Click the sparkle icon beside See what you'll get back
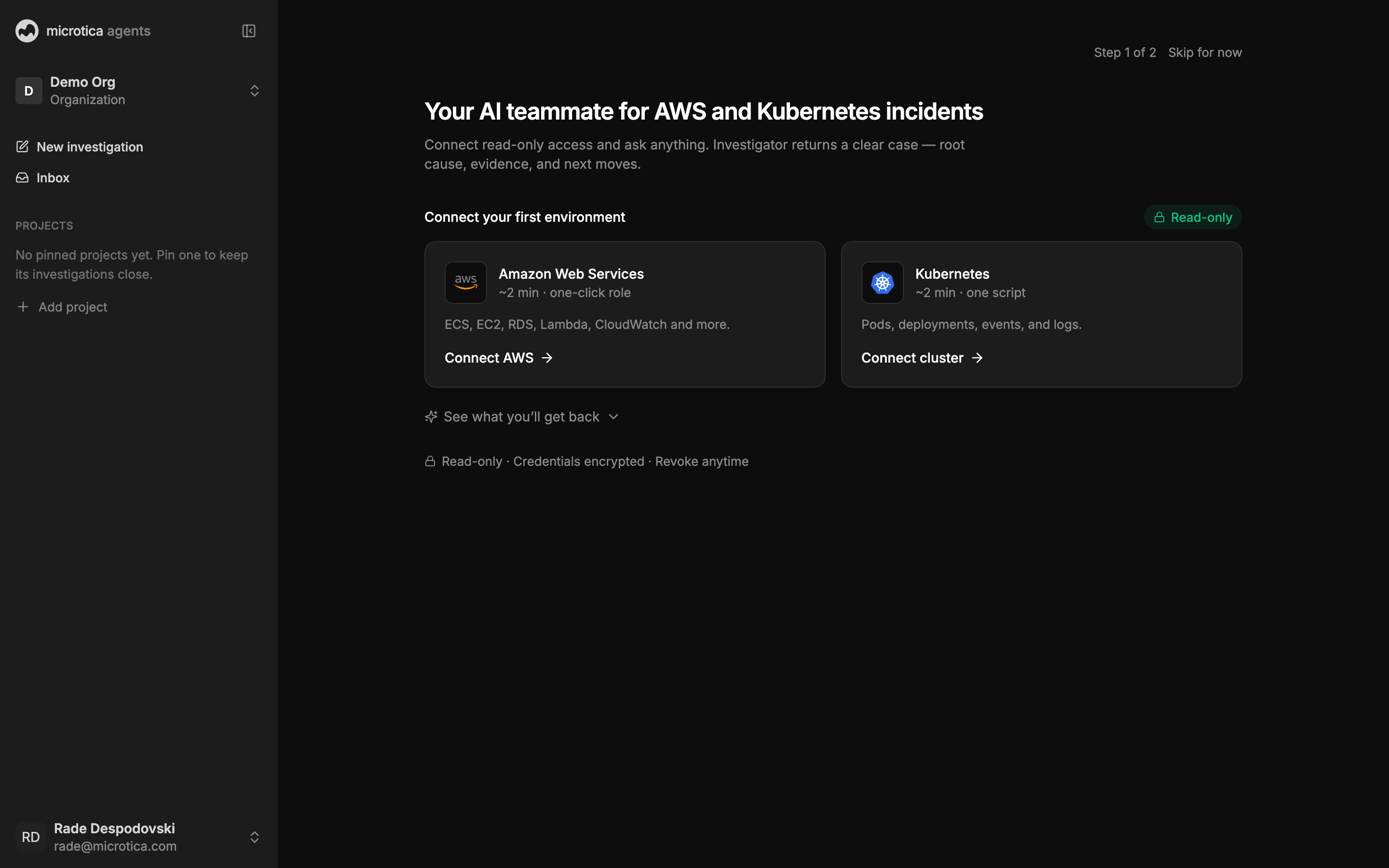The height and width of the screenshot is (868, 1389). [x=431, y=417]
